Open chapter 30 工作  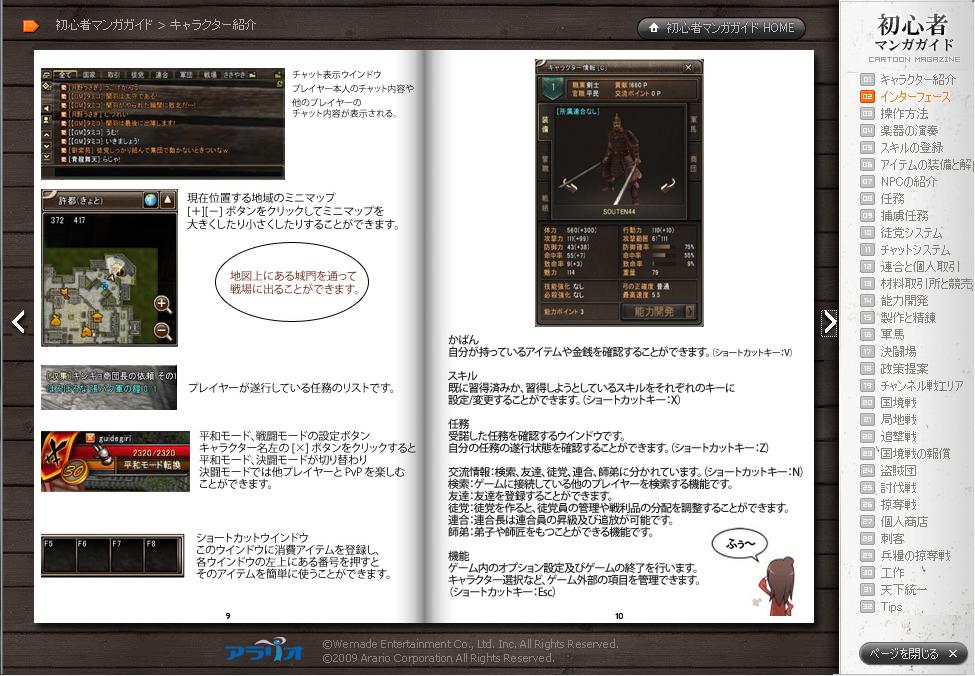click(x=883, y=573)
